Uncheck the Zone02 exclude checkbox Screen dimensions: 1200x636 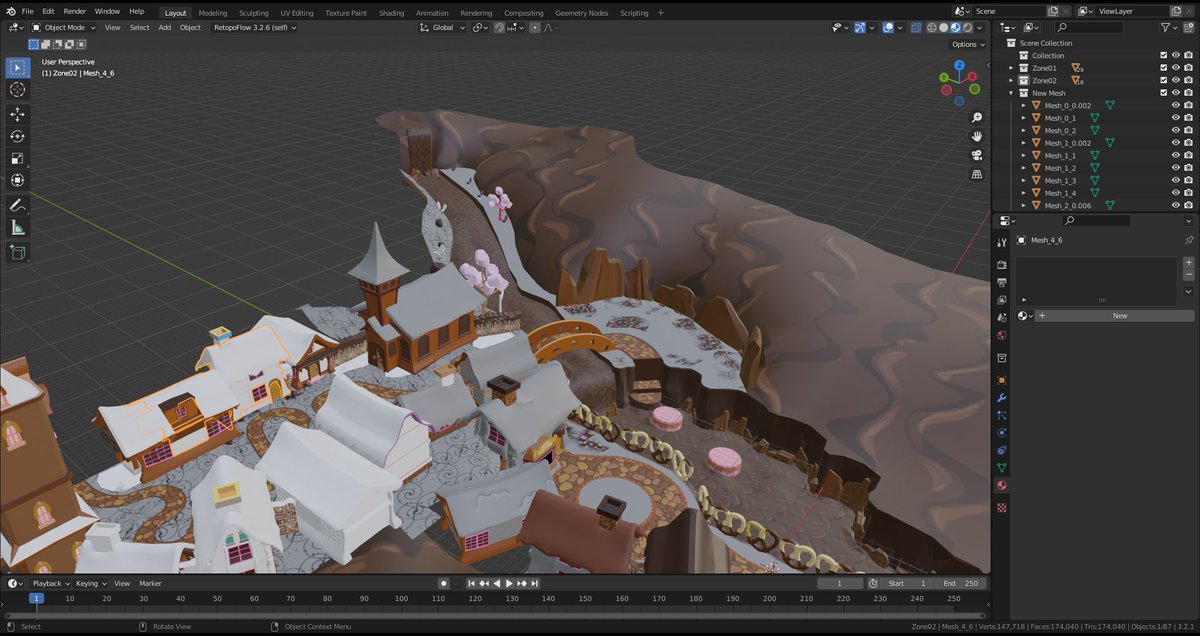(1163, 81)
